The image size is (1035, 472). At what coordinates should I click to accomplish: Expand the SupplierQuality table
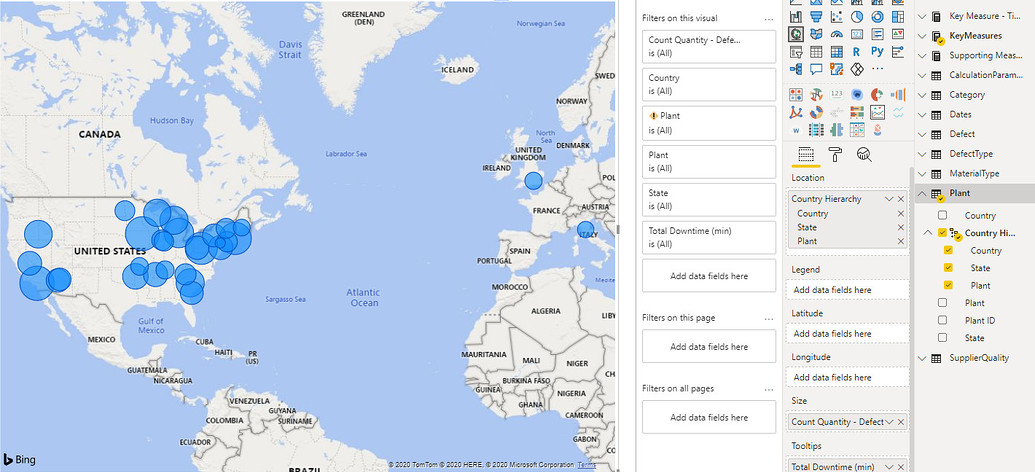[922, 358]
